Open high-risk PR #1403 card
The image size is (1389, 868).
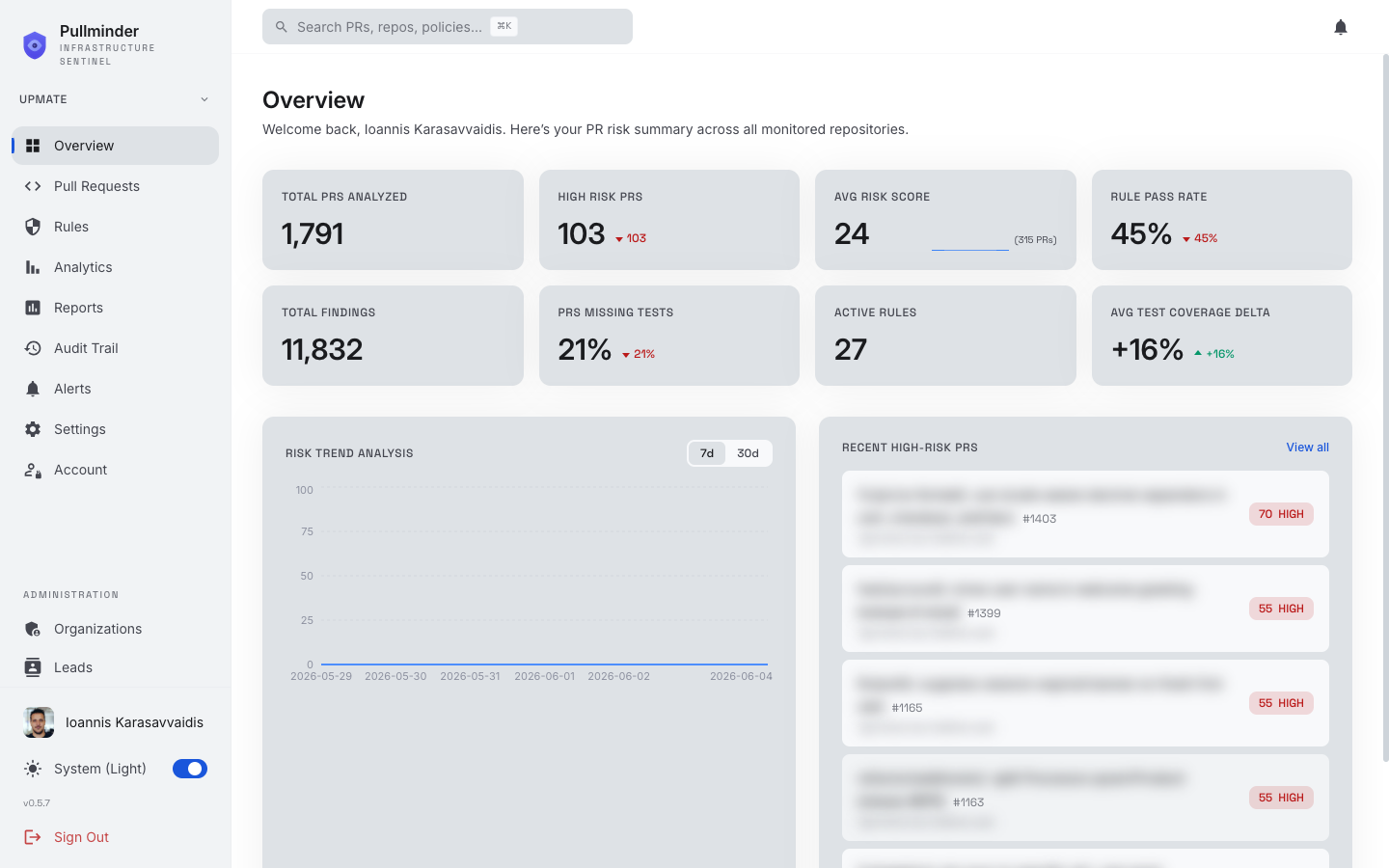click(1085, 514)
